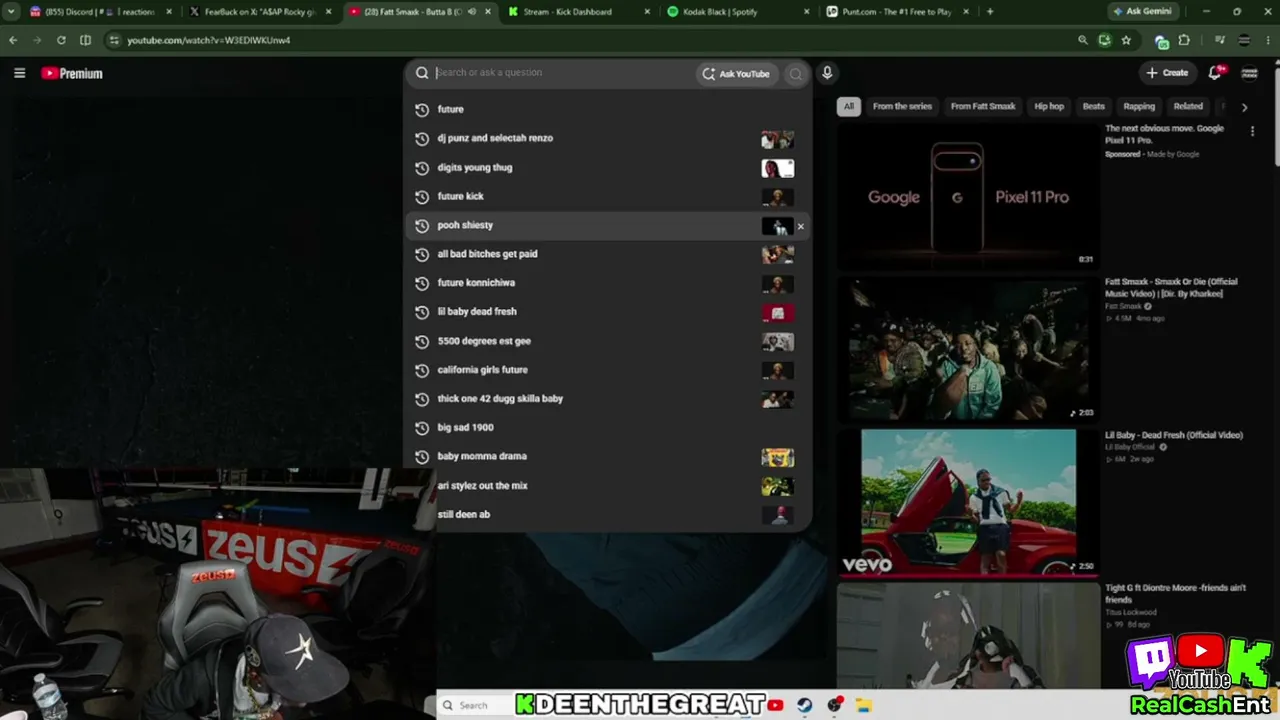Open the browser zoom magnifier icon
This screenshot has width=1280, height=720.
click(x=1083, y=40)
